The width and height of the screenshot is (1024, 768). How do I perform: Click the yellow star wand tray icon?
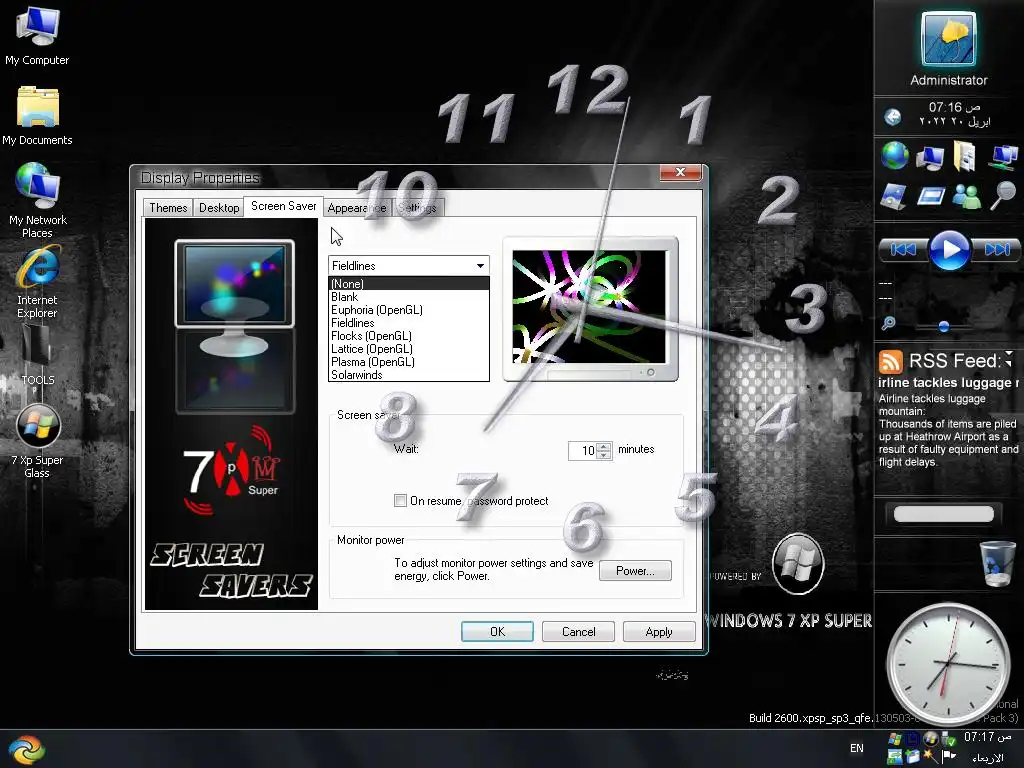pyautogui.click(x=930, y=756)
